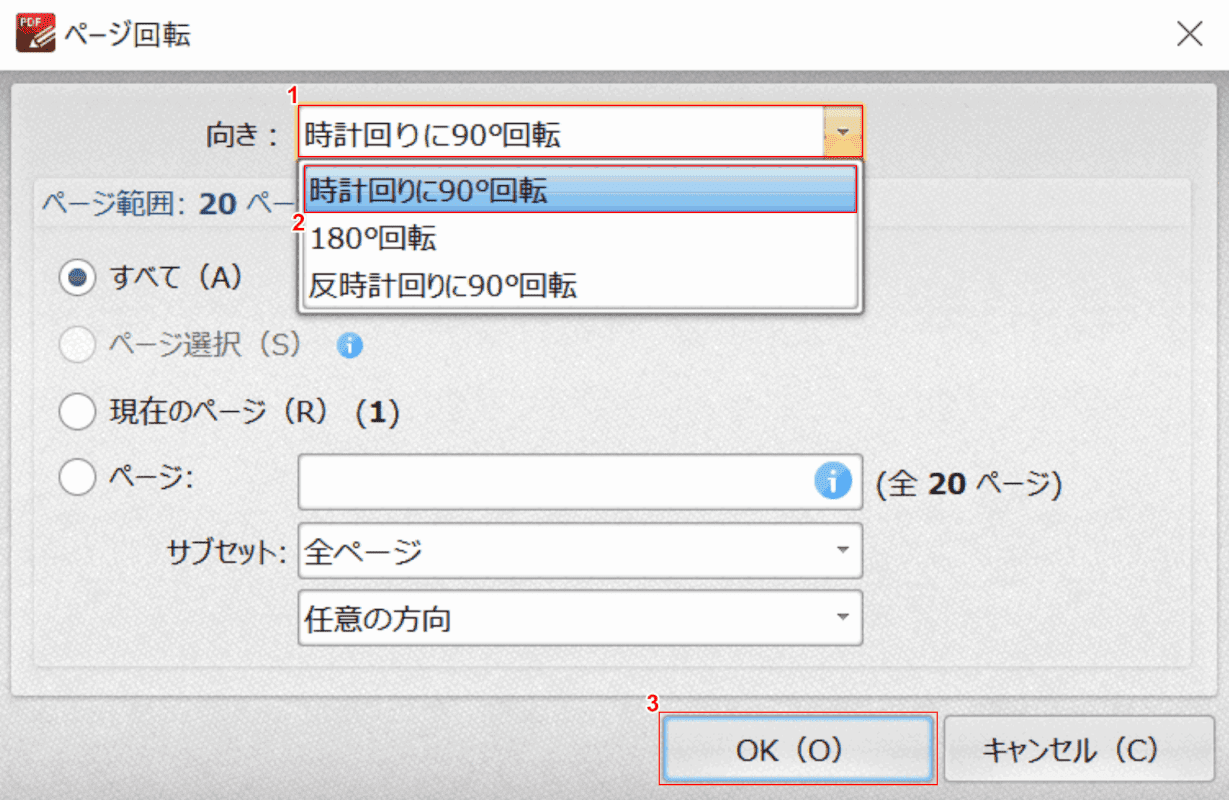Open the サブセット 全ページ dropdown

point(580,551)
